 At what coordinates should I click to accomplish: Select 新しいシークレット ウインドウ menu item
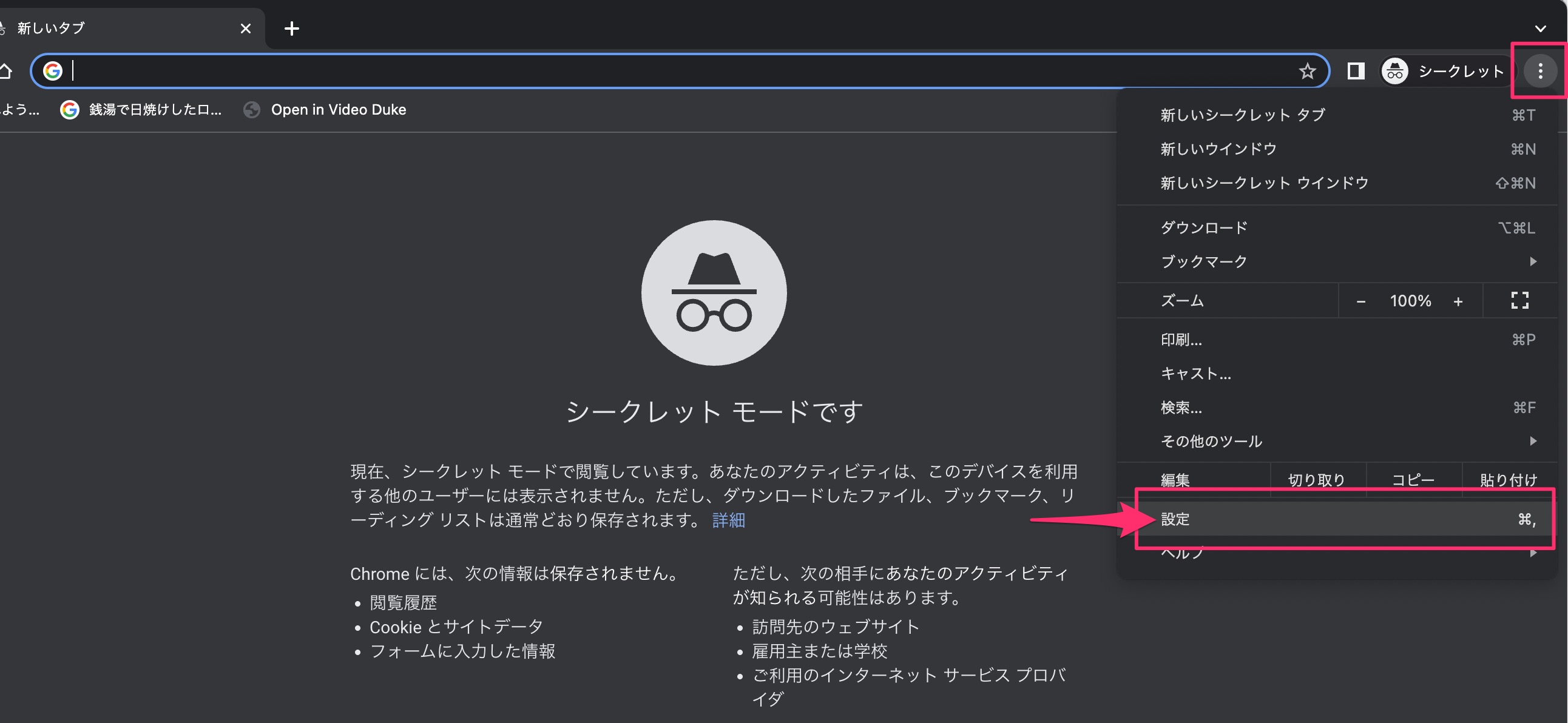(1337, 183)
